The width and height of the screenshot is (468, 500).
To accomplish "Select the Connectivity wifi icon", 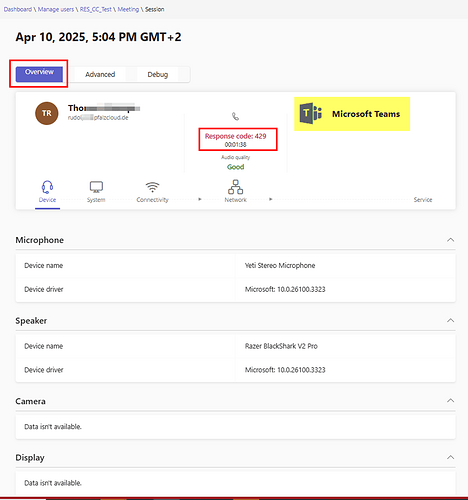I will pyautogui.click(x=152, y=187).
